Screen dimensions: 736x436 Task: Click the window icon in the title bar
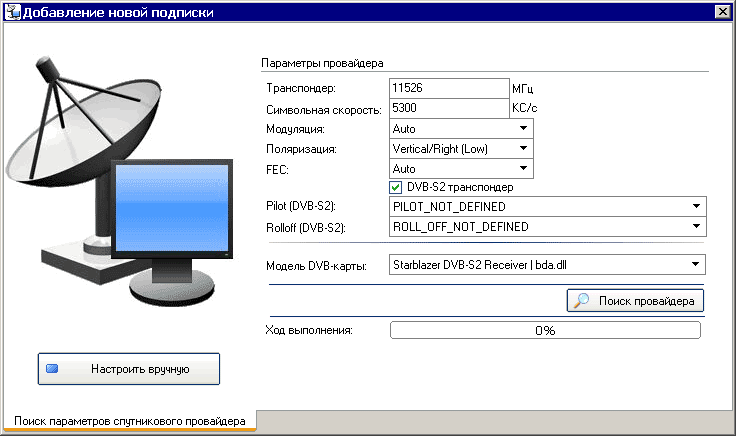(x=10, y=11)
